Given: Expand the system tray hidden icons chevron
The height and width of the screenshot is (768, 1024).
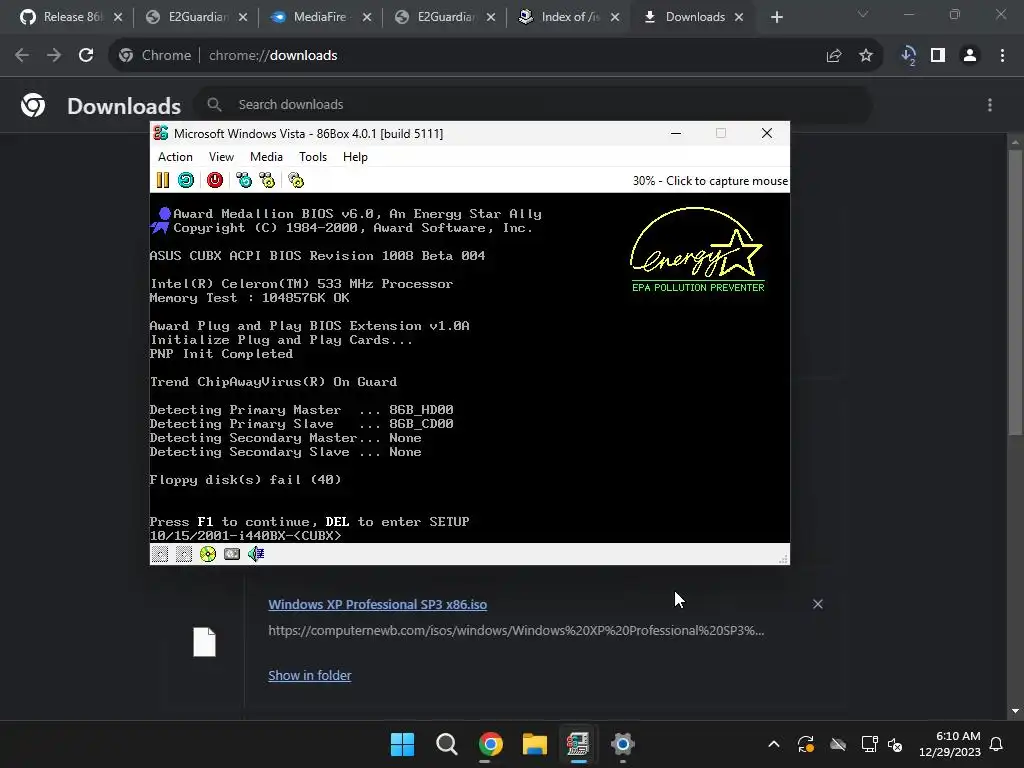Looking at the screenshot, I should click(x=774, y=744).
